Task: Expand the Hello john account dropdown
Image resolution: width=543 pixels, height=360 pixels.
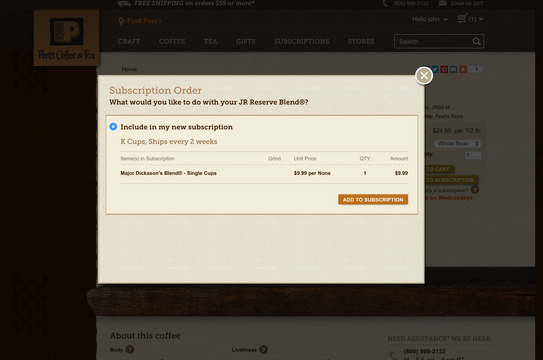Action: point(430,19)
